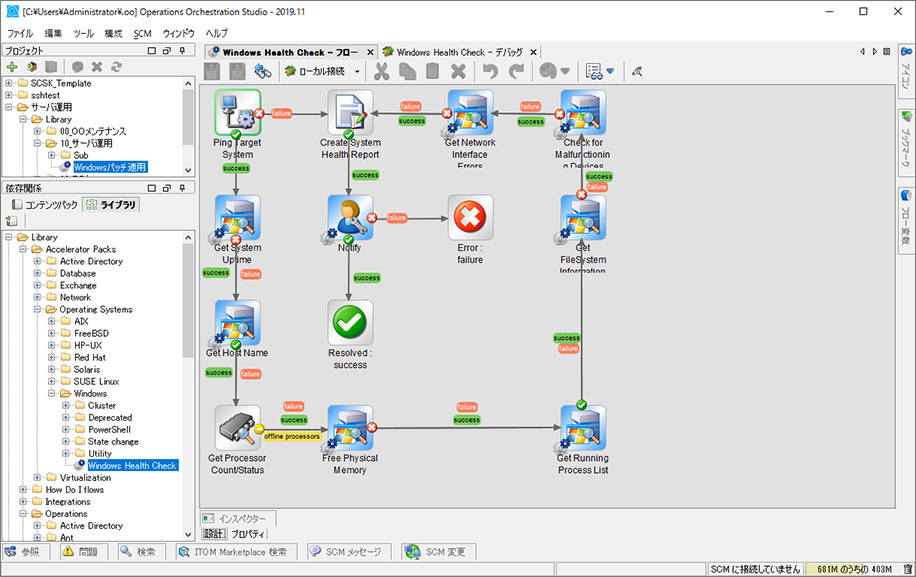Viewport: 916px width, 577px height.
Task: Select the Notify step icon
Action: tap(349, 218)
